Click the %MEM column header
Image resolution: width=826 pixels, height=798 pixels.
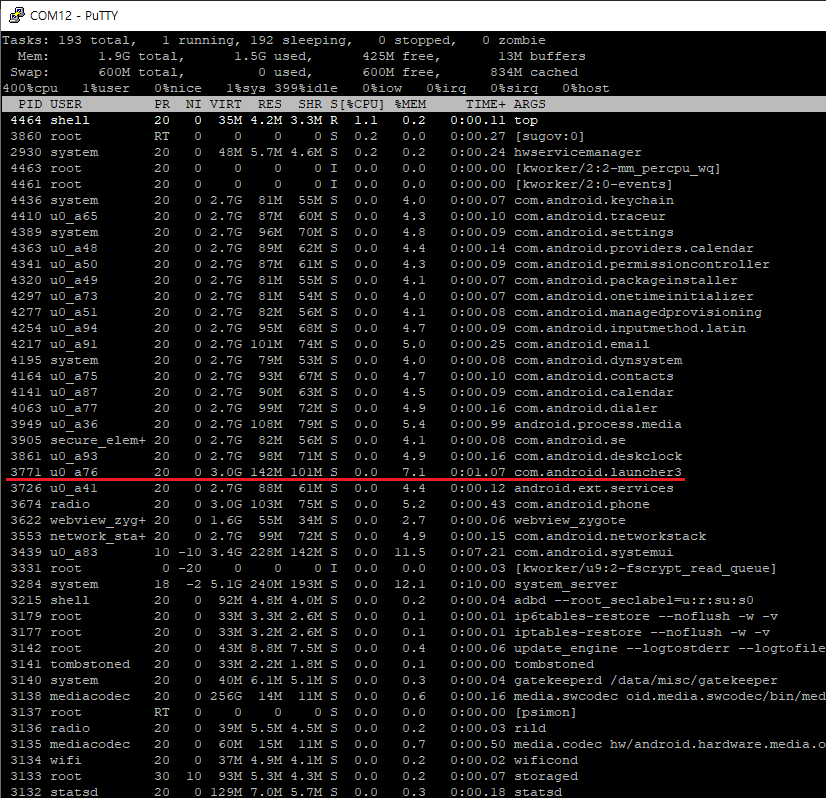point(410,104)
